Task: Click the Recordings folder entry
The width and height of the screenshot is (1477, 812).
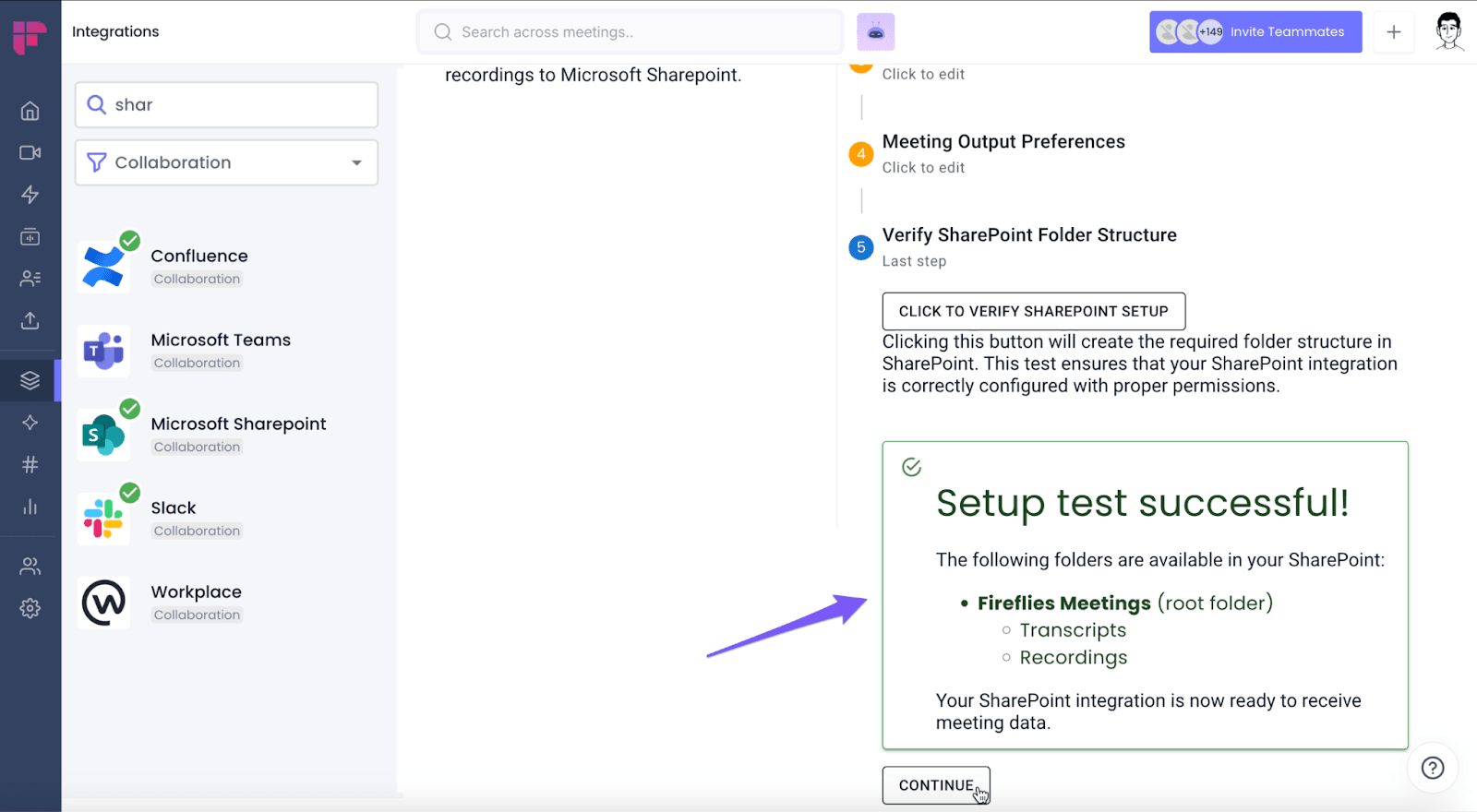Action: coord(1074,657)
